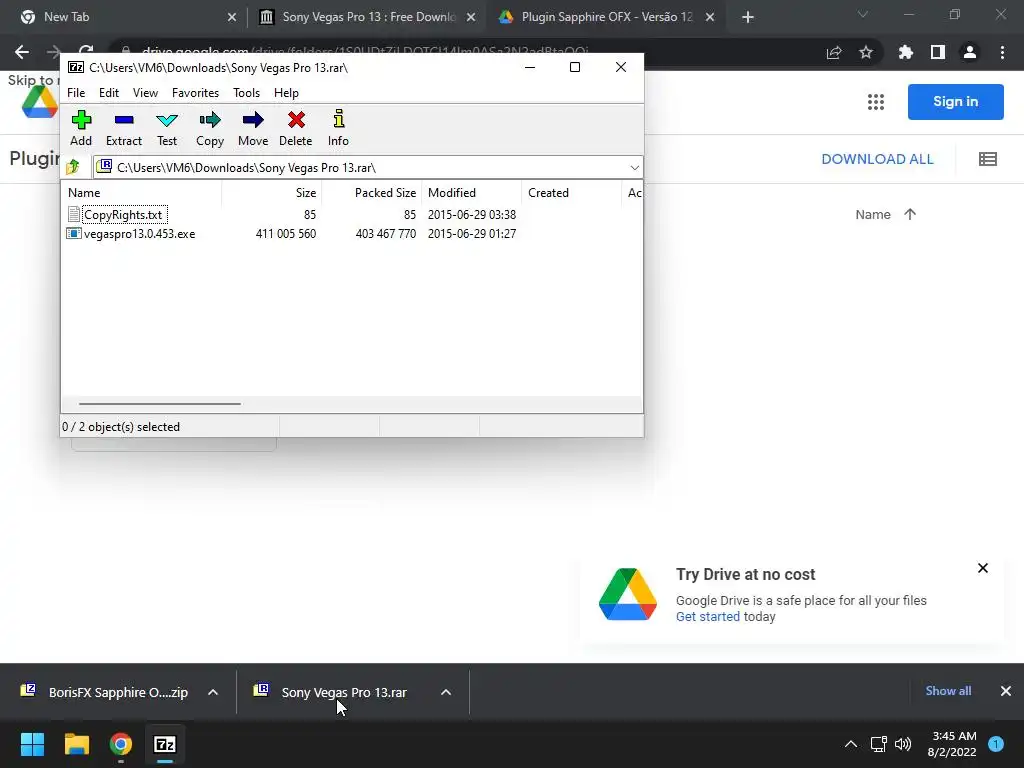Go back in Chrome
This screenshot has height=768, width=1024.
click(22, 52)
